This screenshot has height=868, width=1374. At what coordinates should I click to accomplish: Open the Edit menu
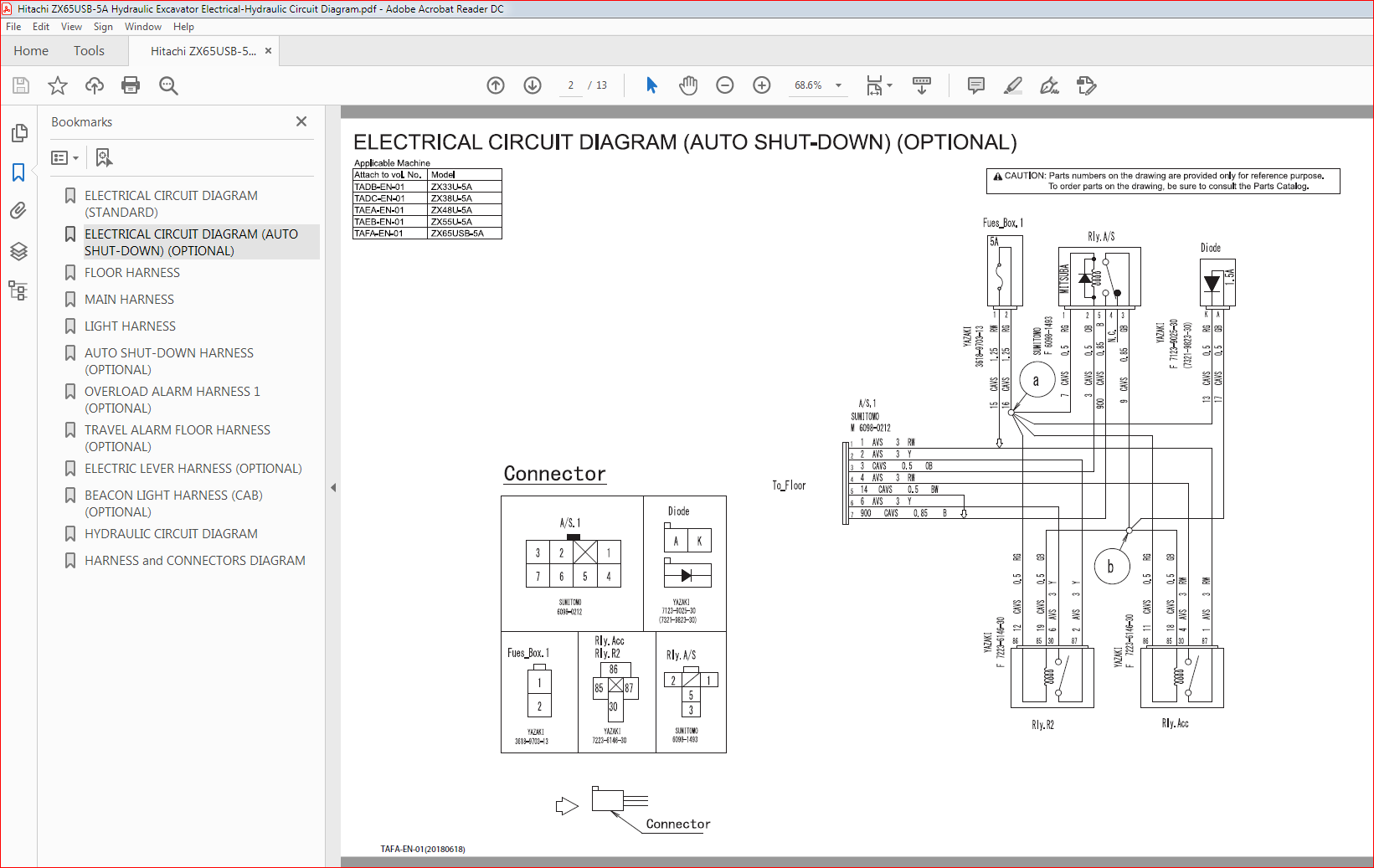[41, 27]
